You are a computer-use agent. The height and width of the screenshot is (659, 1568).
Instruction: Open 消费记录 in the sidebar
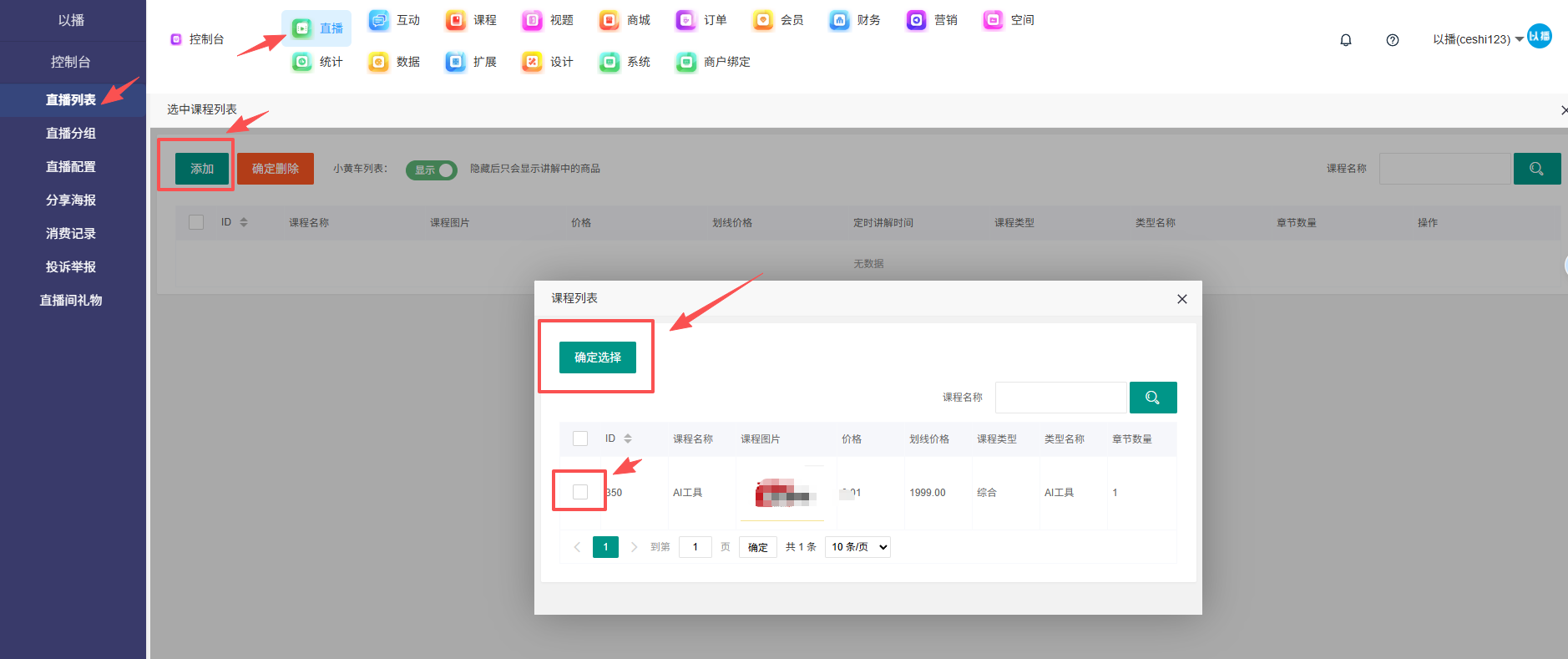tap(71, 234)
